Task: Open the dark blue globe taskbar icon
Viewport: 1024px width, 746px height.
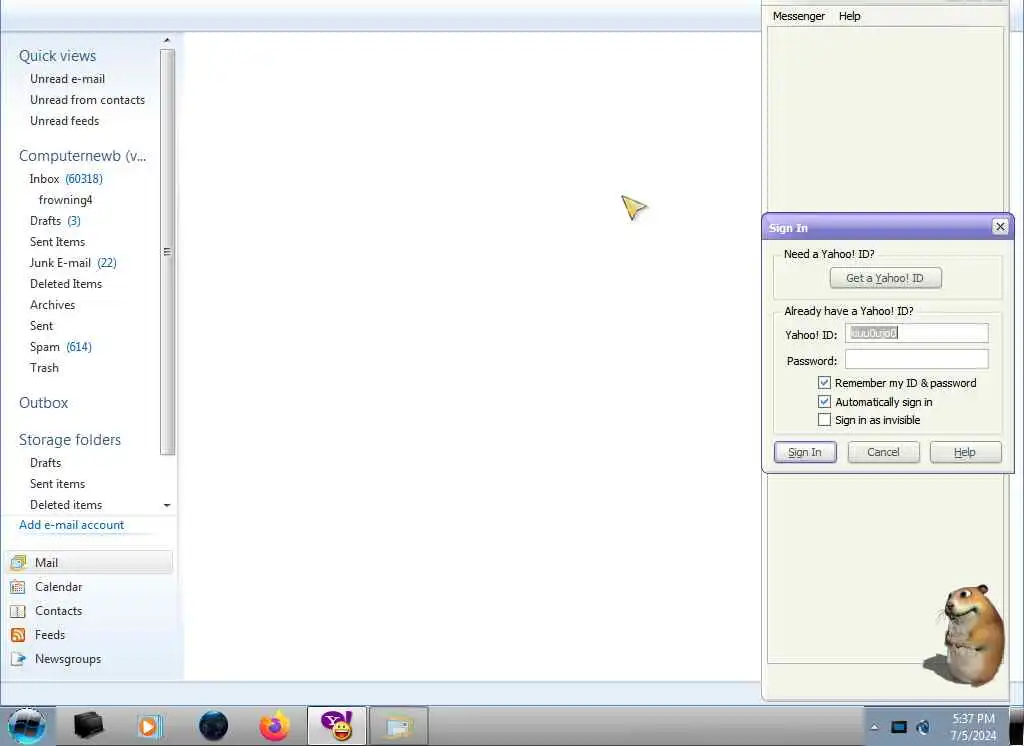Action: pos(214,726)
